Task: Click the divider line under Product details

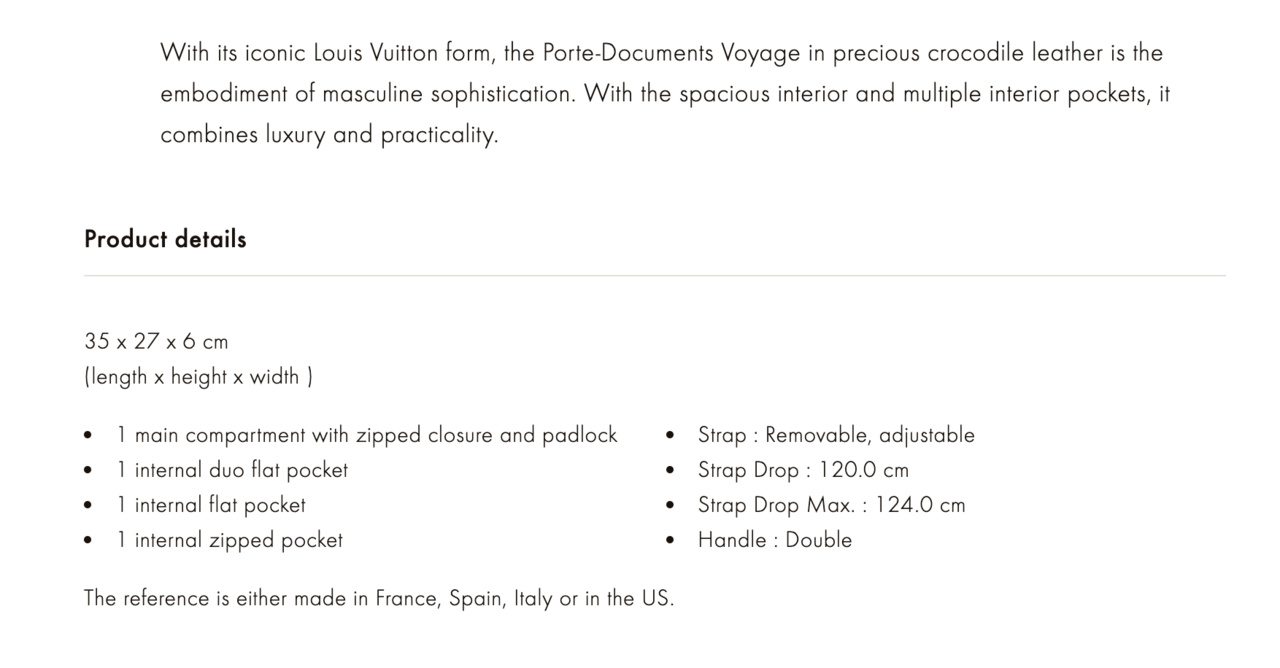Action: coord(654,275)
